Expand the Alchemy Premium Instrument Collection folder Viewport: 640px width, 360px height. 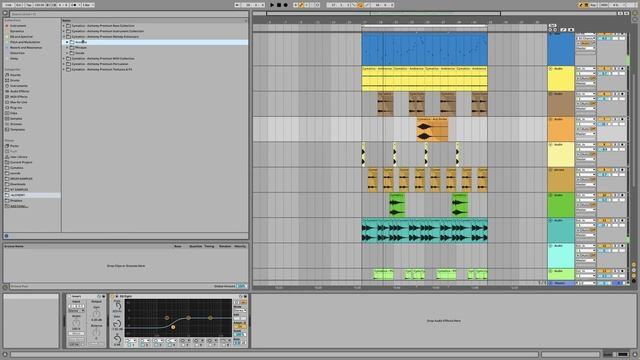(x=64, y=31)
